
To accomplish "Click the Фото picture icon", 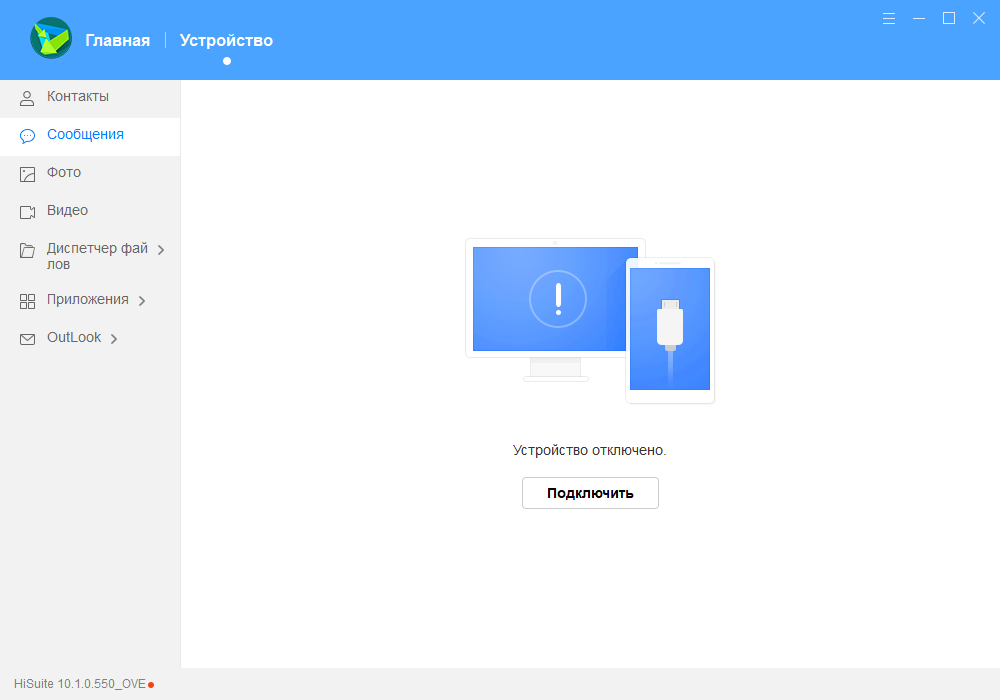I will 27,174.
